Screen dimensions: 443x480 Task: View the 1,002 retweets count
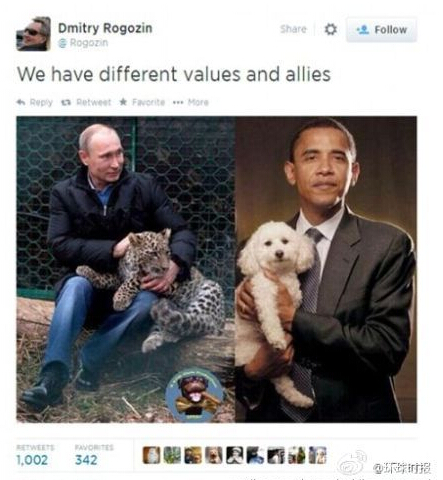(32, 460)
